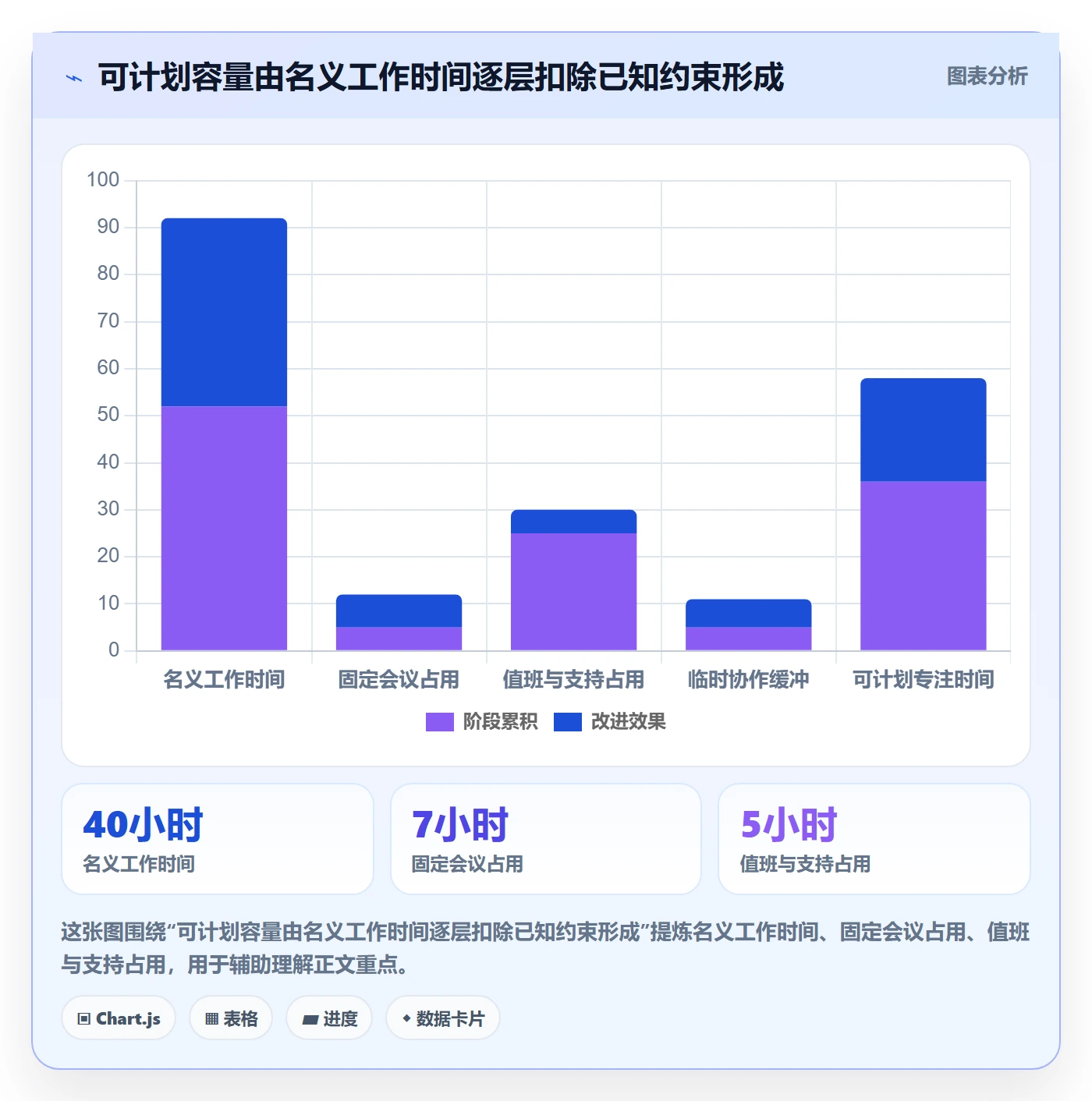
Task: Click the 改进效果 legend label
Action: (x=628, y=722)
